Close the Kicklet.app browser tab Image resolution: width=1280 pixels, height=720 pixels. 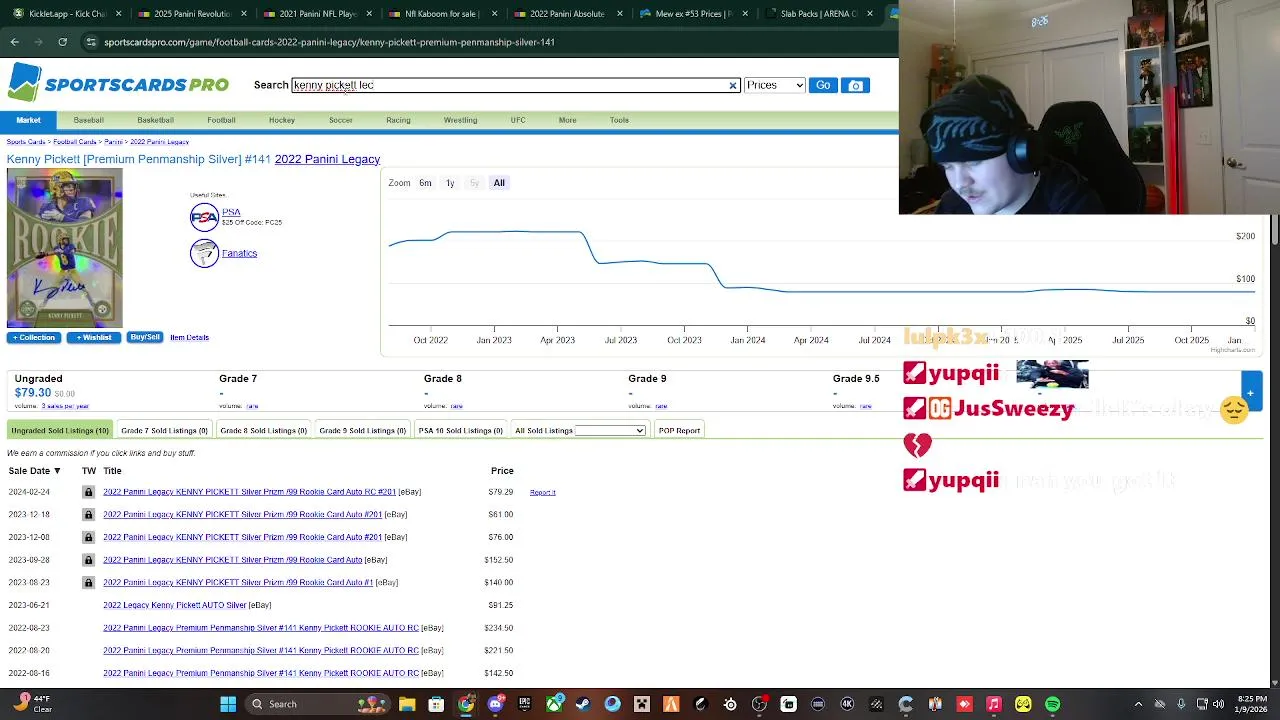[119, 14]
